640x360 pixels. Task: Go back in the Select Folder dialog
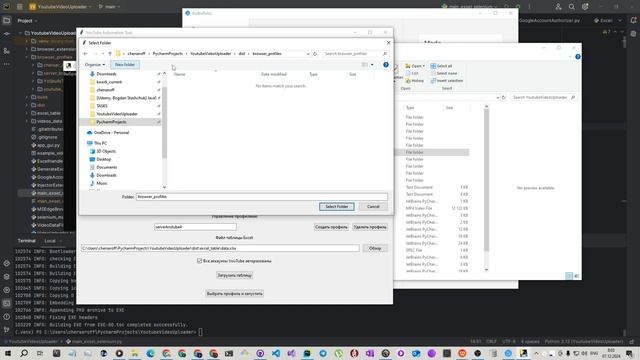point(85,54)
